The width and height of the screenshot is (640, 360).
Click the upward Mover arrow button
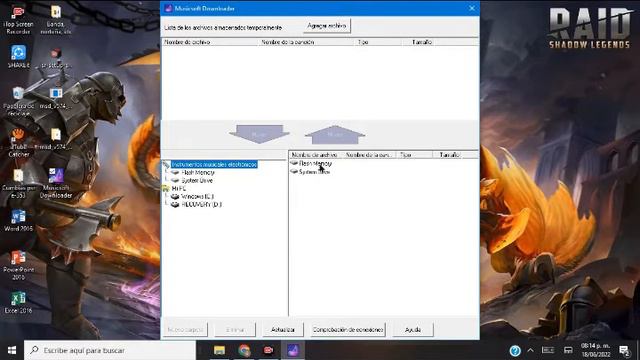coord(335,135)
